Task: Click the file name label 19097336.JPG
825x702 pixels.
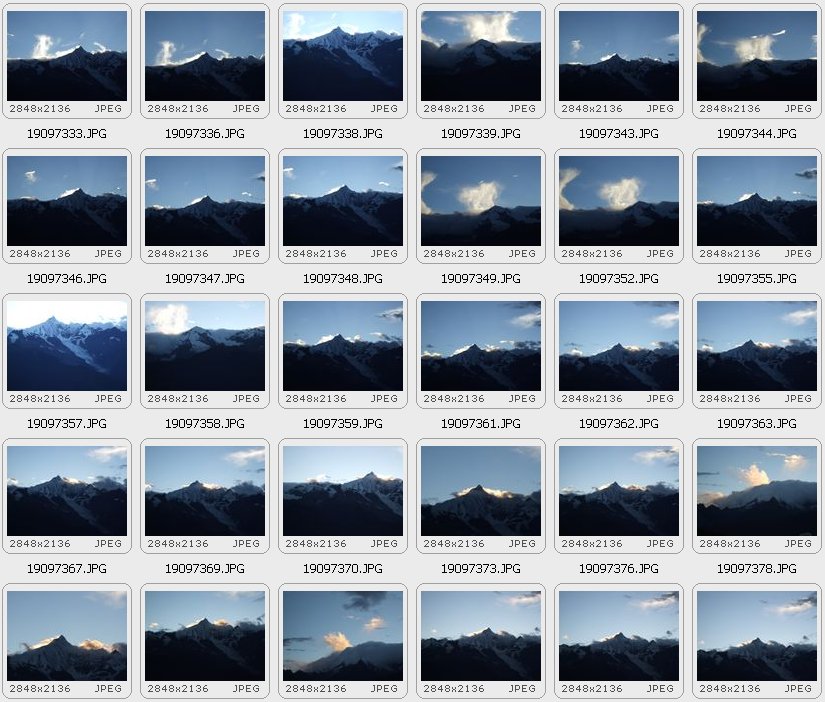Action: point(205,134)
